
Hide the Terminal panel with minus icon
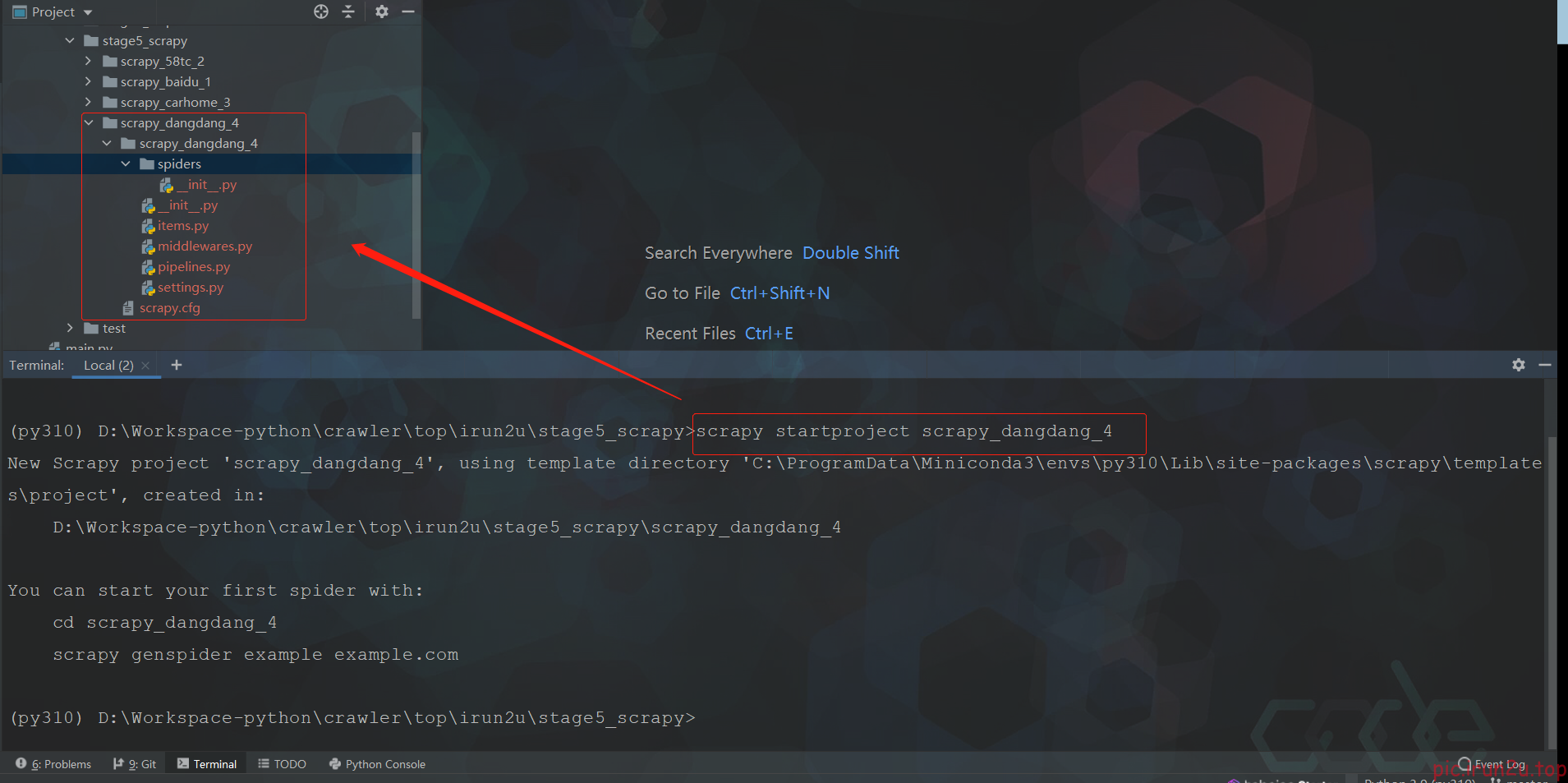tap(1545, 365)
